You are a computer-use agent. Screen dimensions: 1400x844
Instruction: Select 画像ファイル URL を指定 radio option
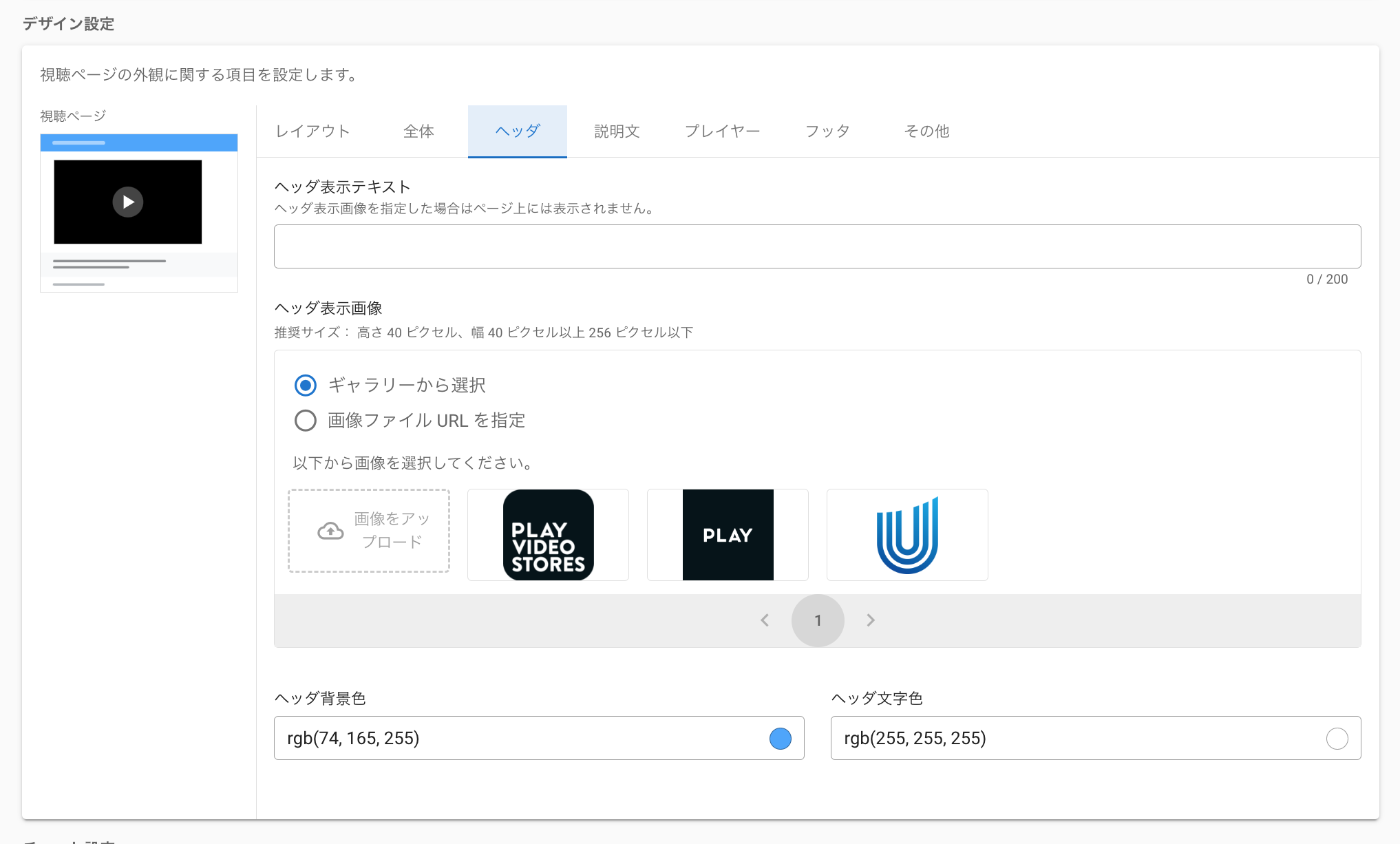point(306,421)
